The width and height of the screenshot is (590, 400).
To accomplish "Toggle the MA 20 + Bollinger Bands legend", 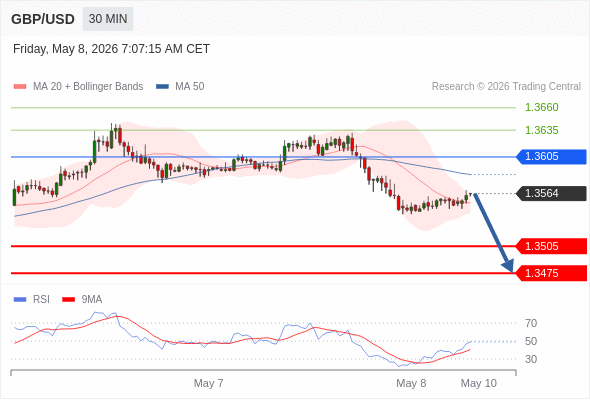I will 88,87.
